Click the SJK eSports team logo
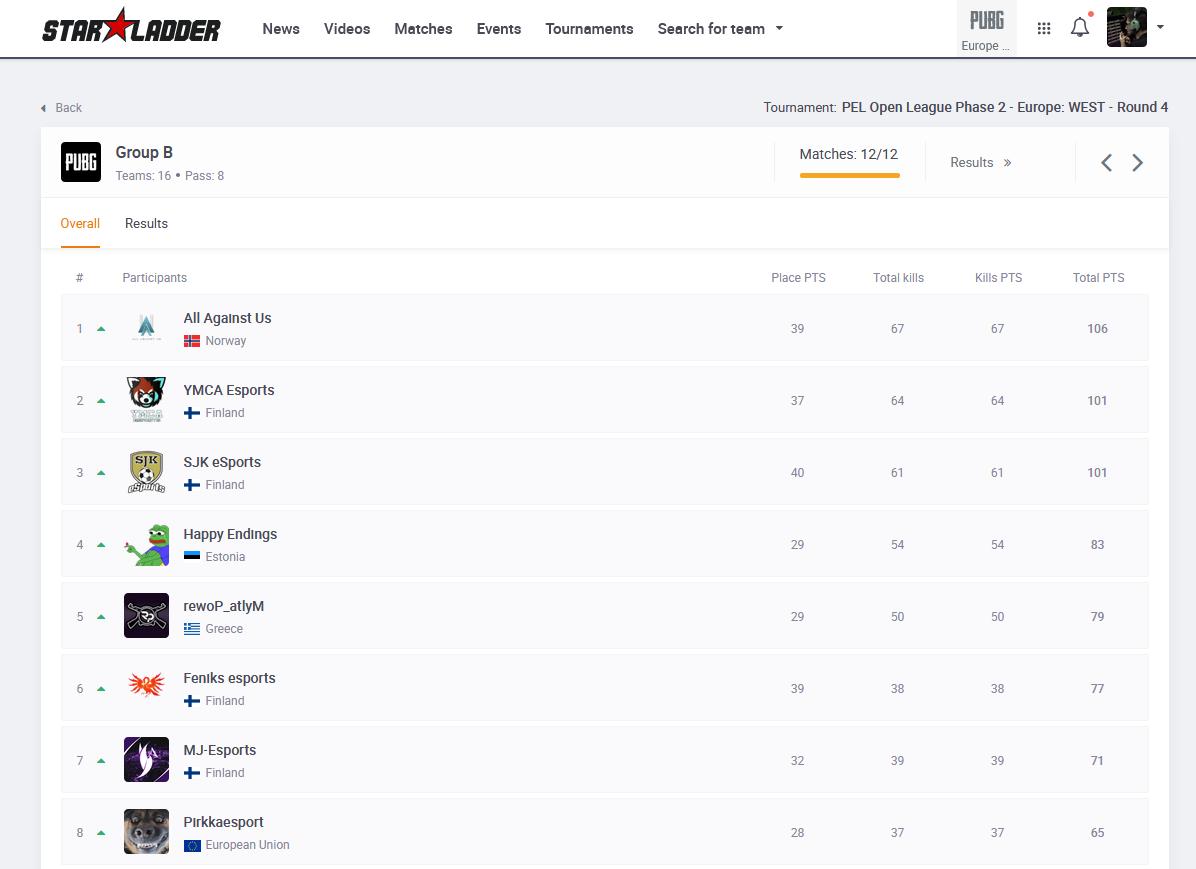Image resolution: width=1196 pixels, height=869 pixels. 146,472
